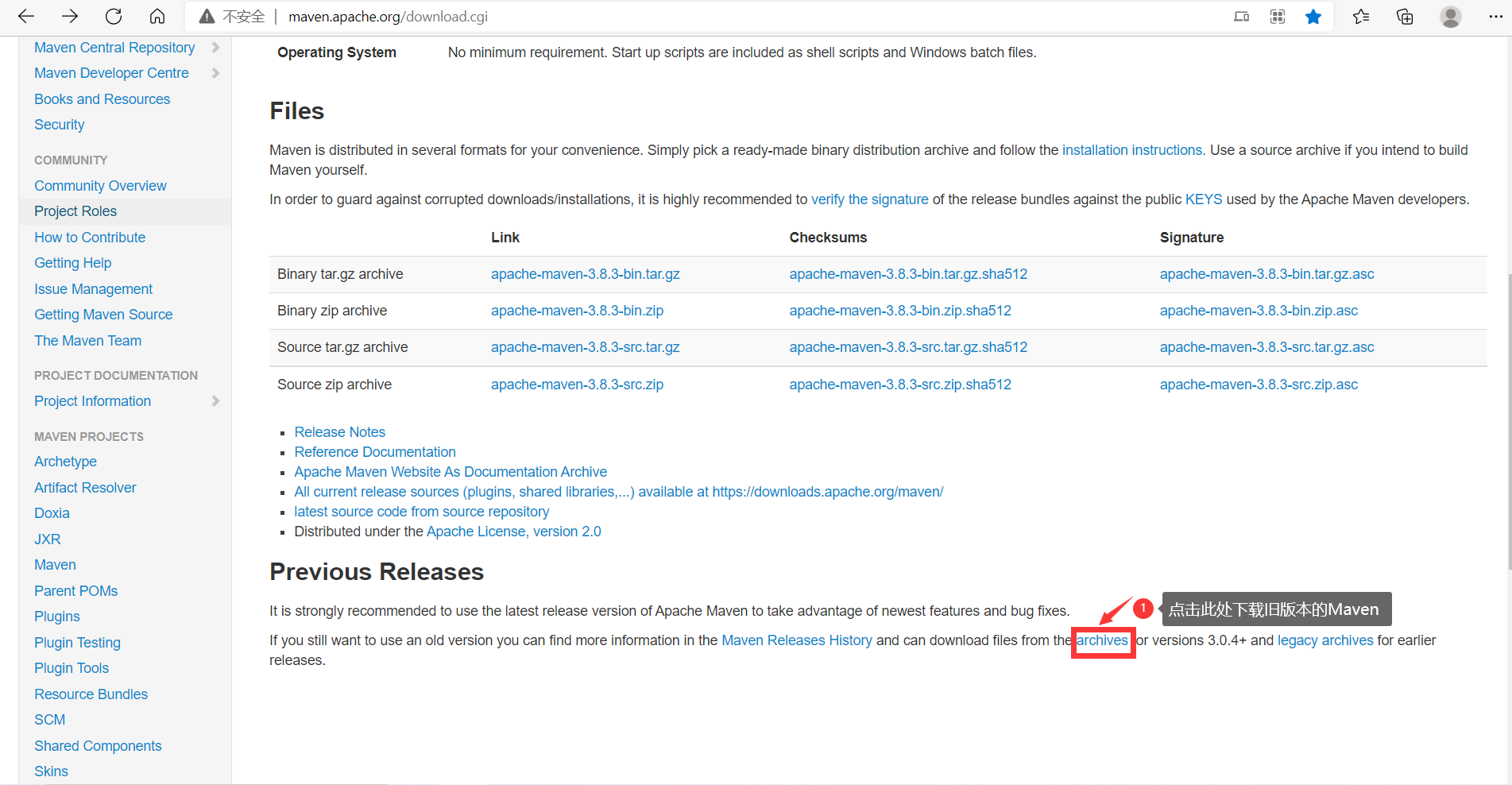Click the grid icon beside the favorite star
1512x785 pixels.
(x=1278, y=17)
